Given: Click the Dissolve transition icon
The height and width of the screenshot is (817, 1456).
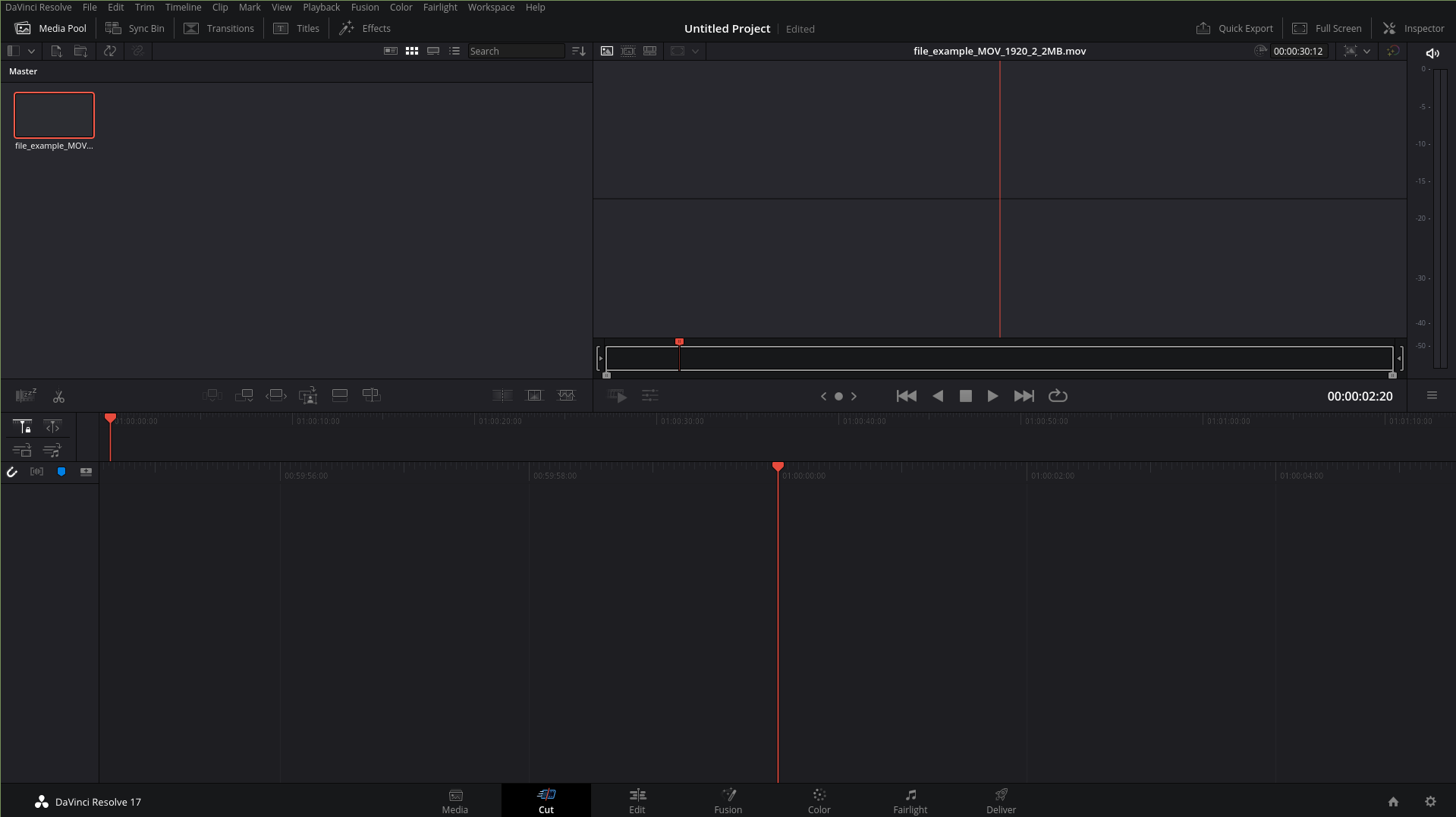Looking at the screenshot, I should (535, 395).
